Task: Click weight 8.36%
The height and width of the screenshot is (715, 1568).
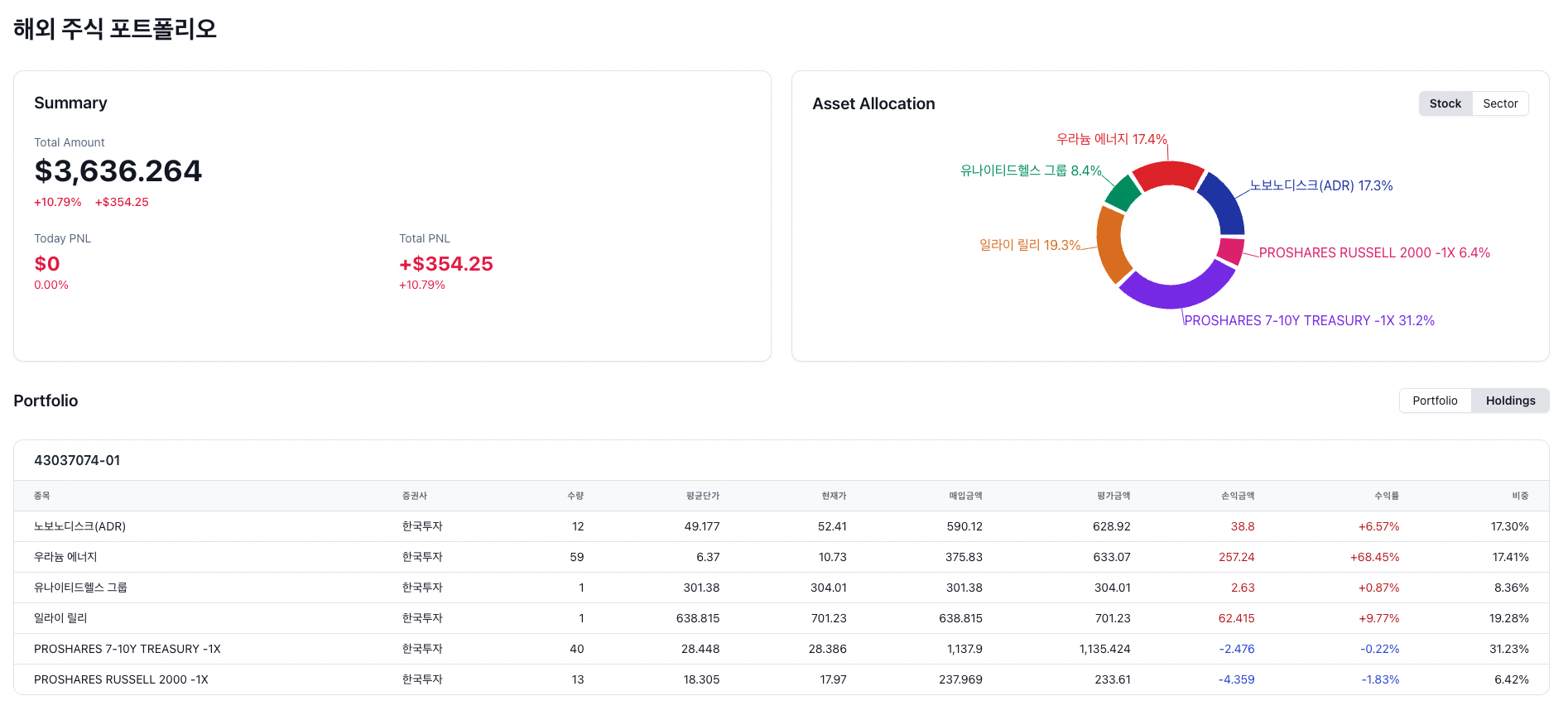Action: click(1512, 588)
